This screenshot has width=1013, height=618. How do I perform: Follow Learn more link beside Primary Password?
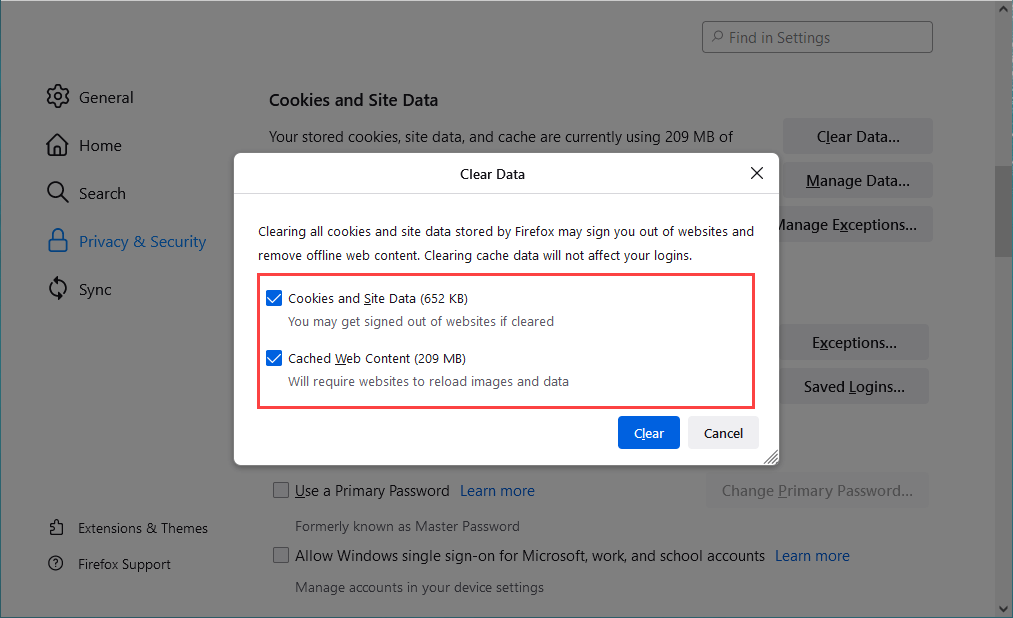[497, 491]
